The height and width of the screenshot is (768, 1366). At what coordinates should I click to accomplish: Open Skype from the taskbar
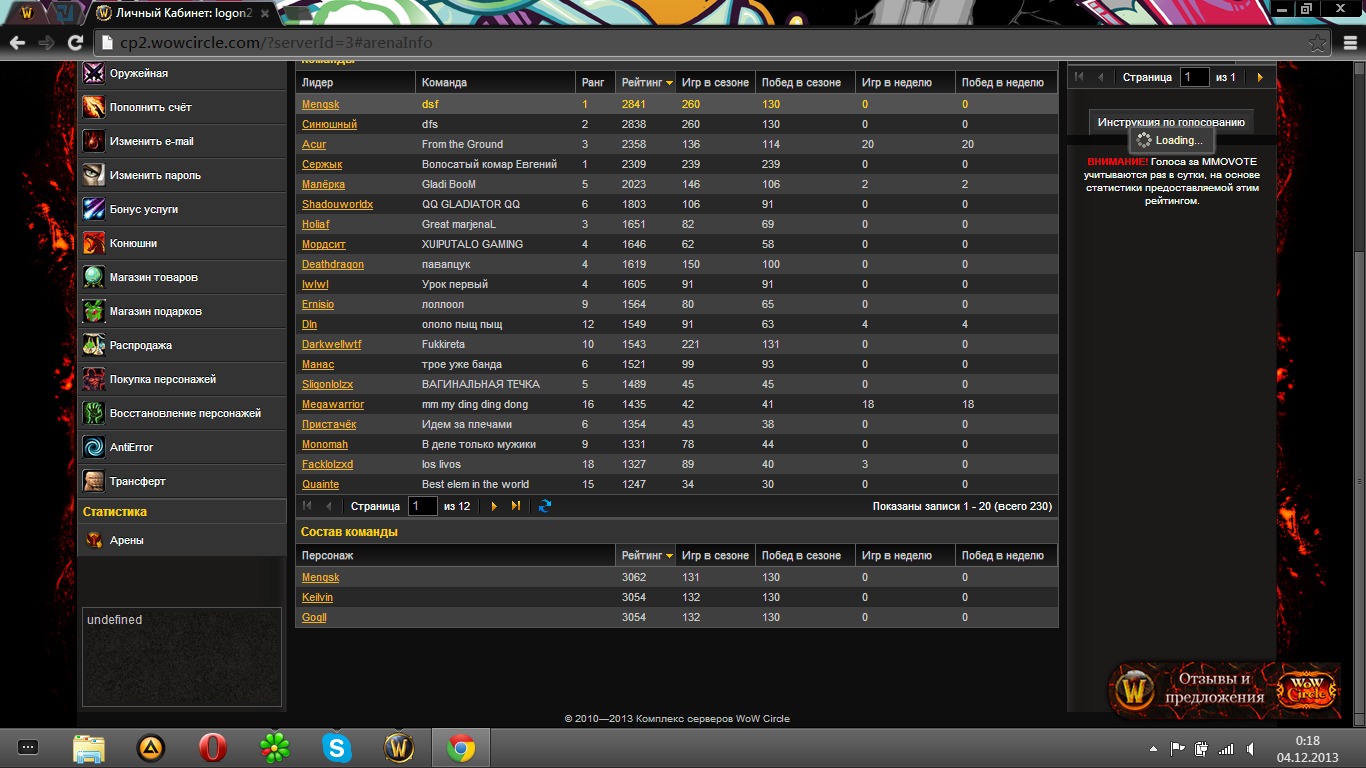coord(337,748)
